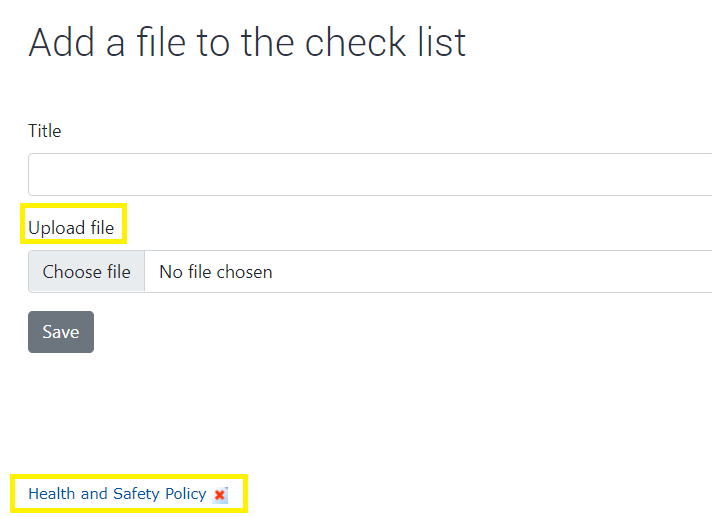Place cursor in the Title field
The image size is (714, 517).
pos(371,175)
